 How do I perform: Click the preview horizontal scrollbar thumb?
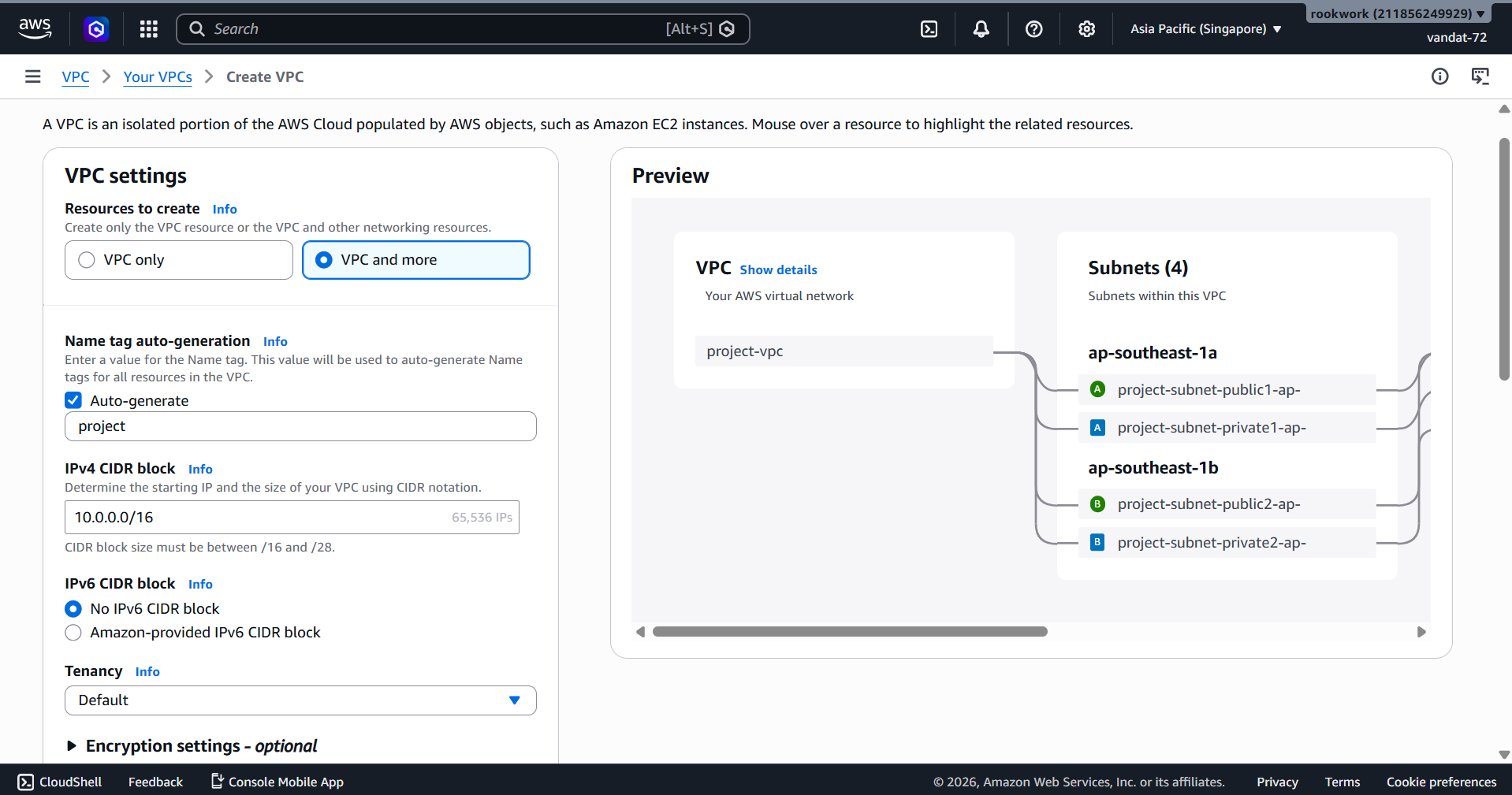(850, 632)
